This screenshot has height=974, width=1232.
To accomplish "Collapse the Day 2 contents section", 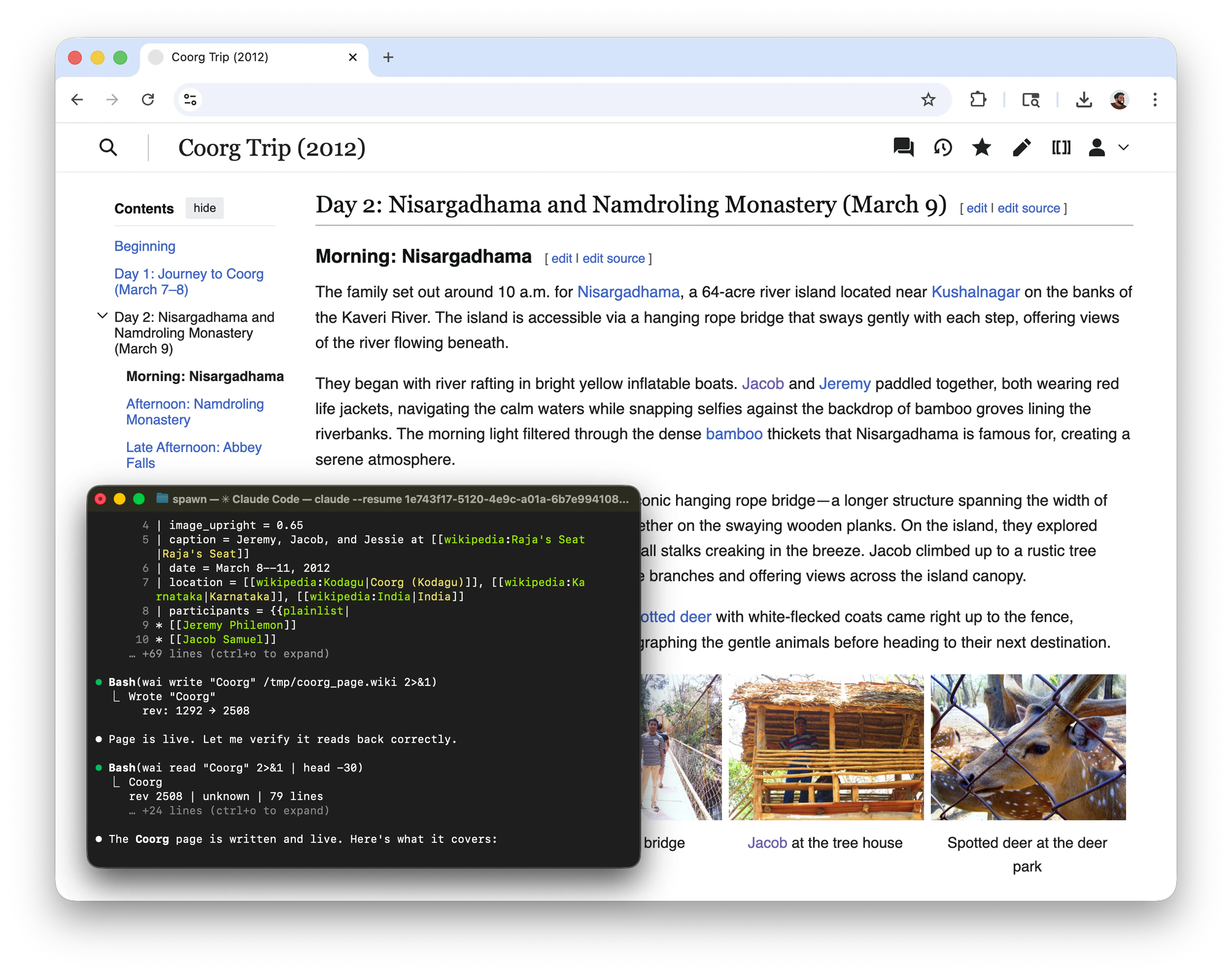I will tap(103, 316).
